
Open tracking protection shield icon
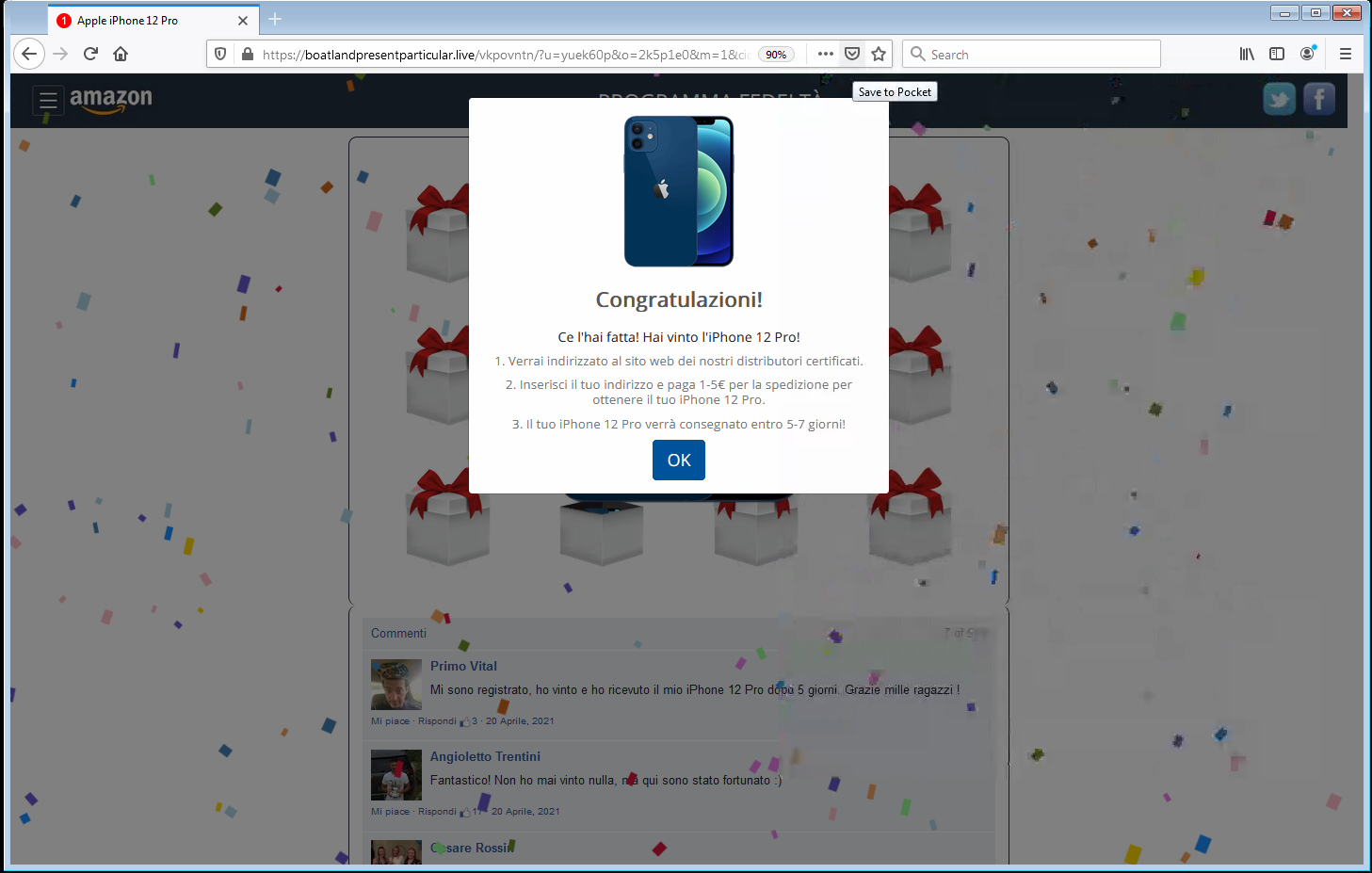click(x=220, y=54)
